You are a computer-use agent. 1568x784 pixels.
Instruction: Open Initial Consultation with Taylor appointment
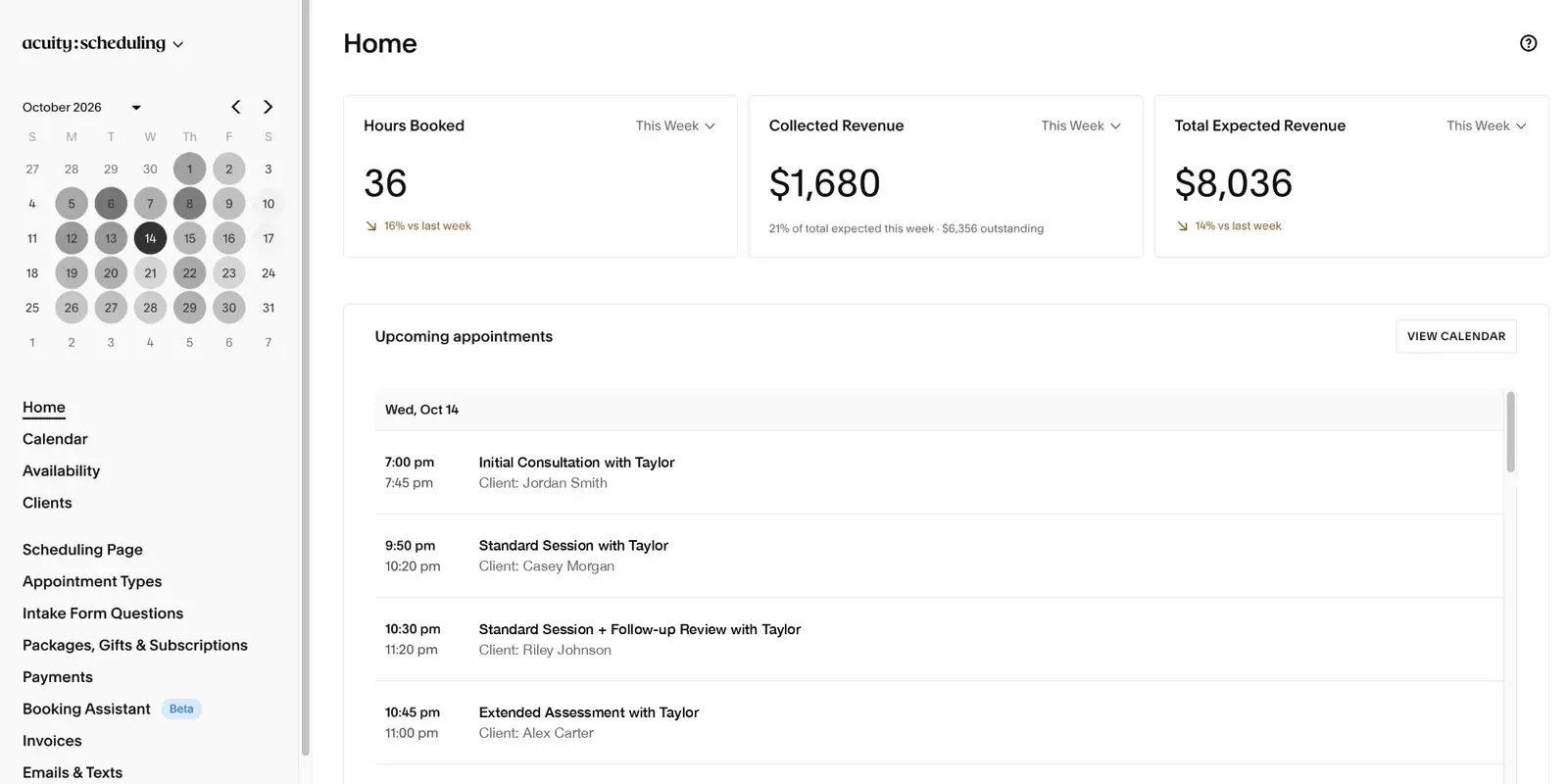point(939,472)
